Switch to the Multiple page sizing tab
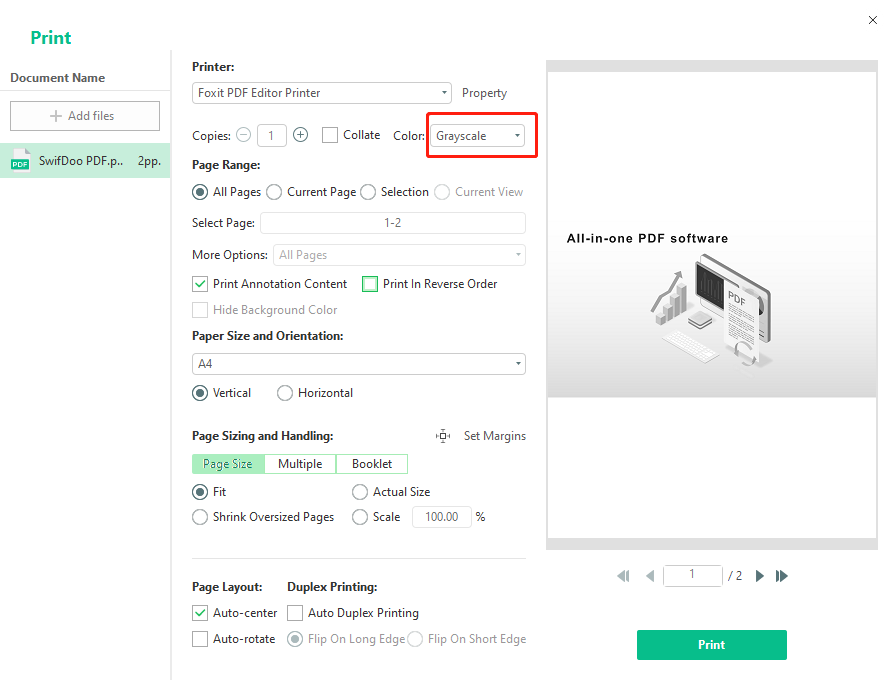Screen dimensions: 892x680 (x=300, y=464)
